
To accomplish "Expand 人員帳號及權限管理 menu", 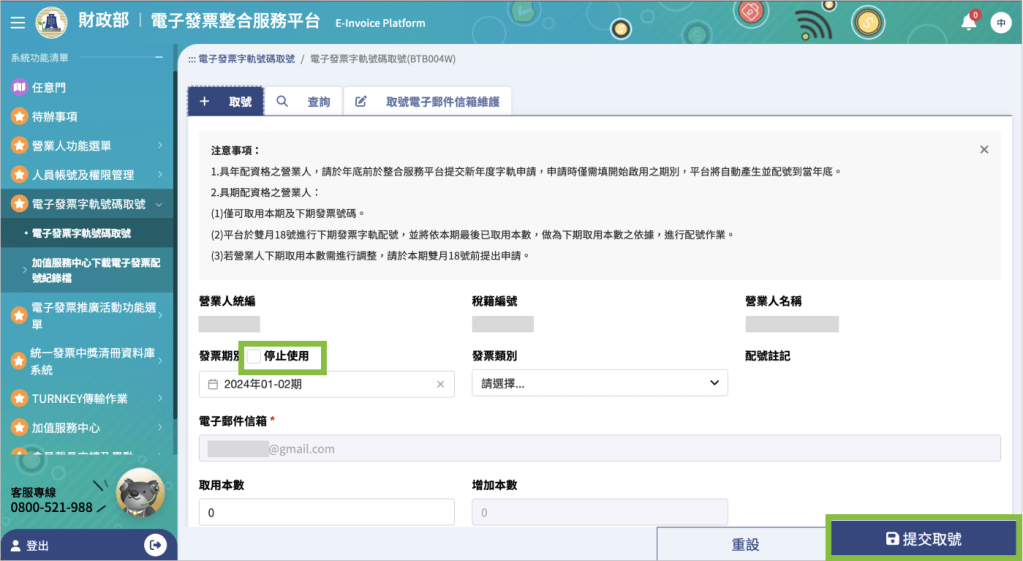I will (85, 175).
